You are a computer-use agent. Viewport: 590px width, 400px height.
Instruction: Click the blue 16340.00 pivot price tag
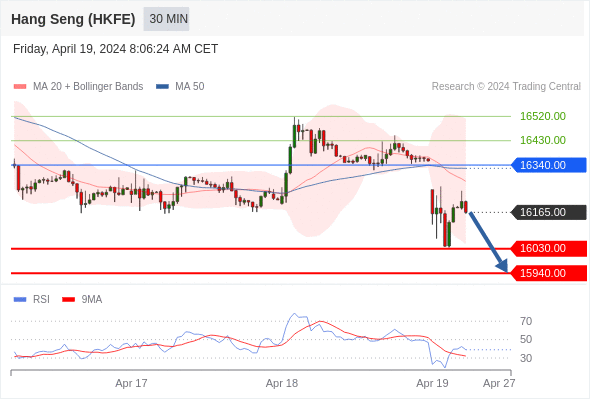coord(549,165)
